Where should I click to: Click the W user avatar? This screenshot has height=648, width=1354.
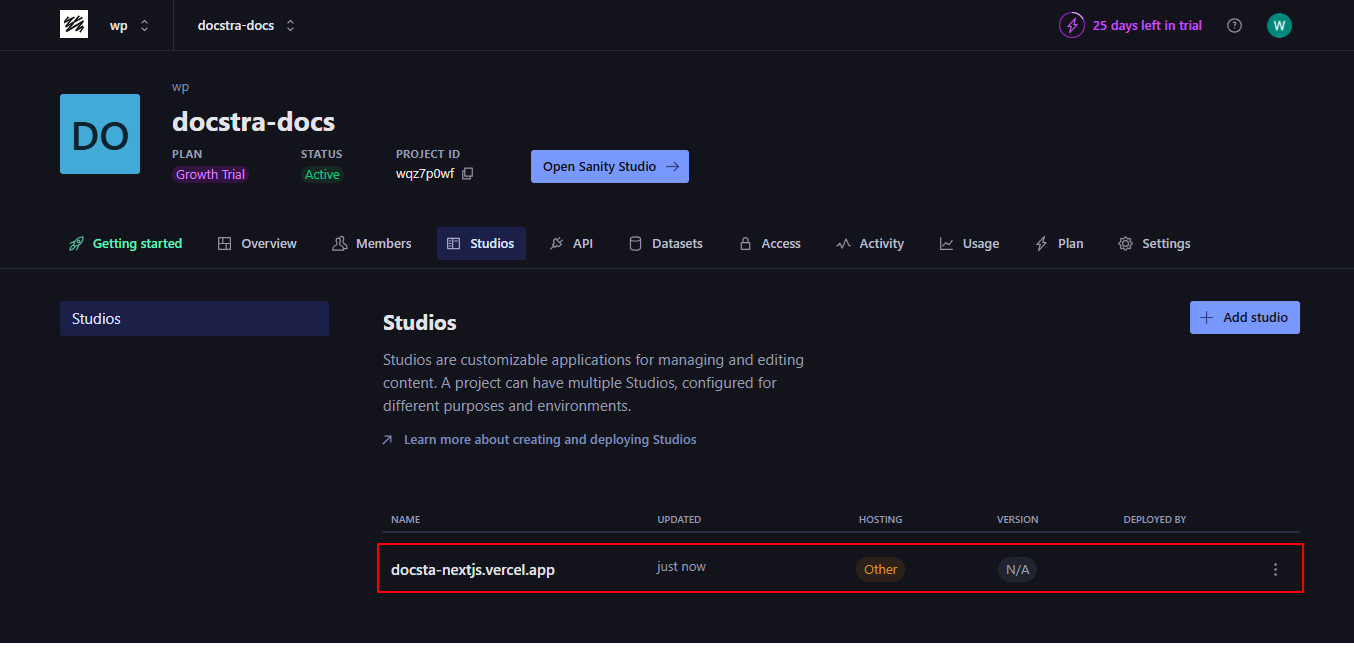pyautogui.click(x=1279, y=25)
